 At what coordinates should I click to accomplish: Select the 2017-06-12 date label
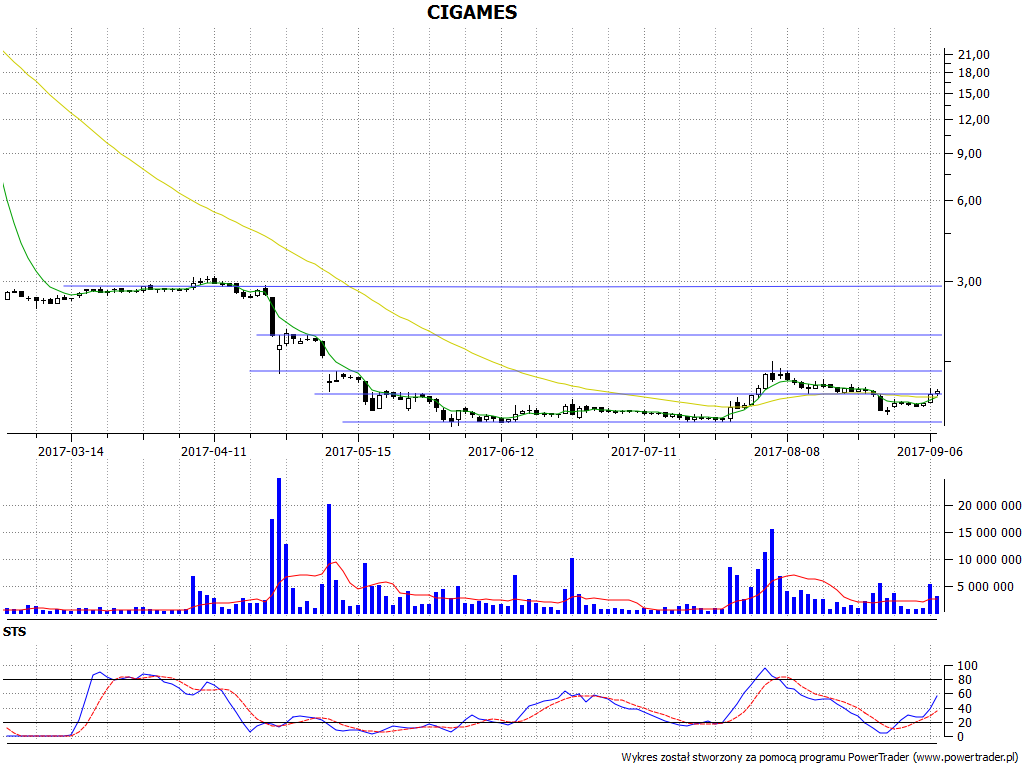[x=501, y=451]
